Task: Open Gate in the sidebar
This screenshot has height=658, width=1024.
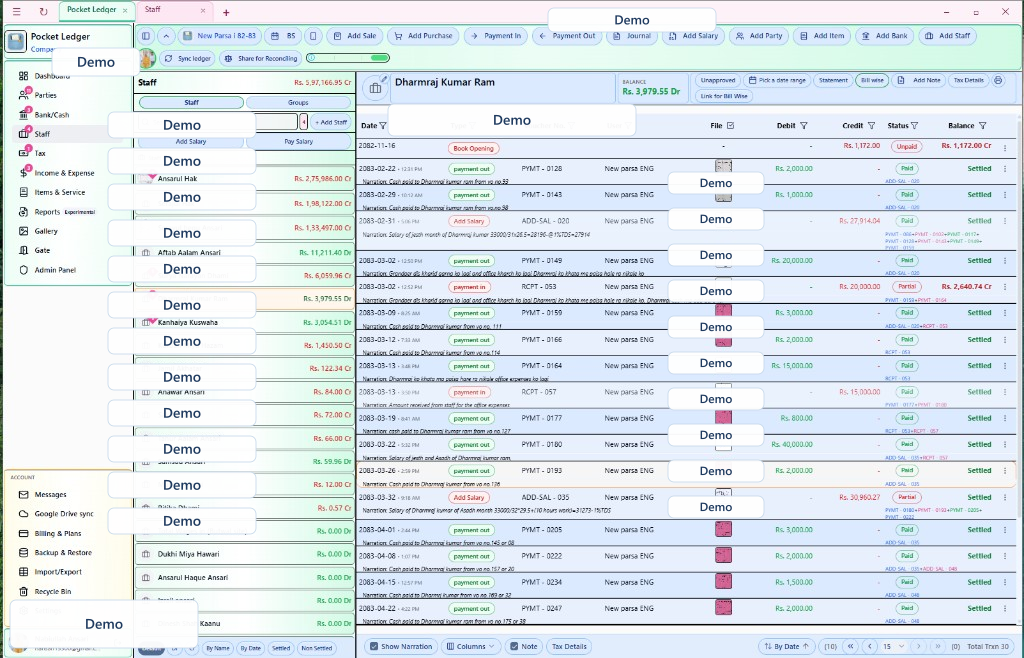Action: 42,251
